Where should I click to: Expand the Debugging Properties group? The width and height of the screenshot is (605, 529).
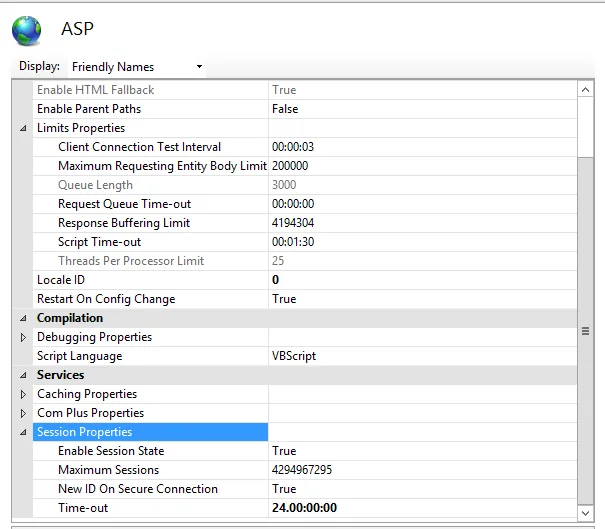click(24, 338)
